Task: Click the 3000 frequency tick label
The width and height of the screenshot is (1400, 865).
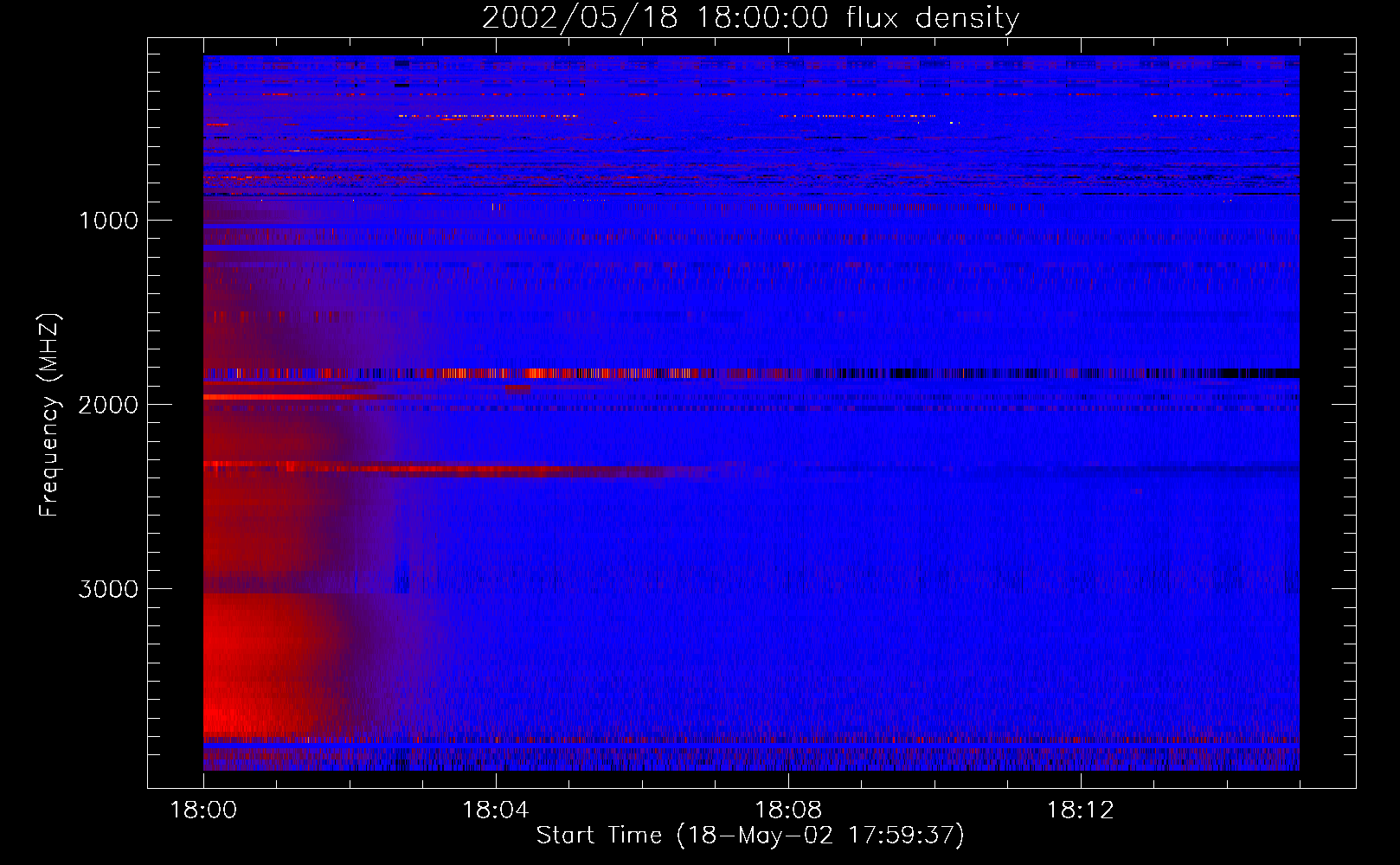Action: click(x=108, y=589)
